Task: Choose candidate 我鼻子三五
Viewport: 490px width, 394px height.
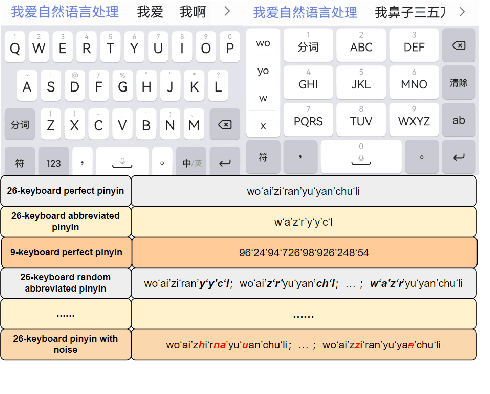Action: (410, 12)
